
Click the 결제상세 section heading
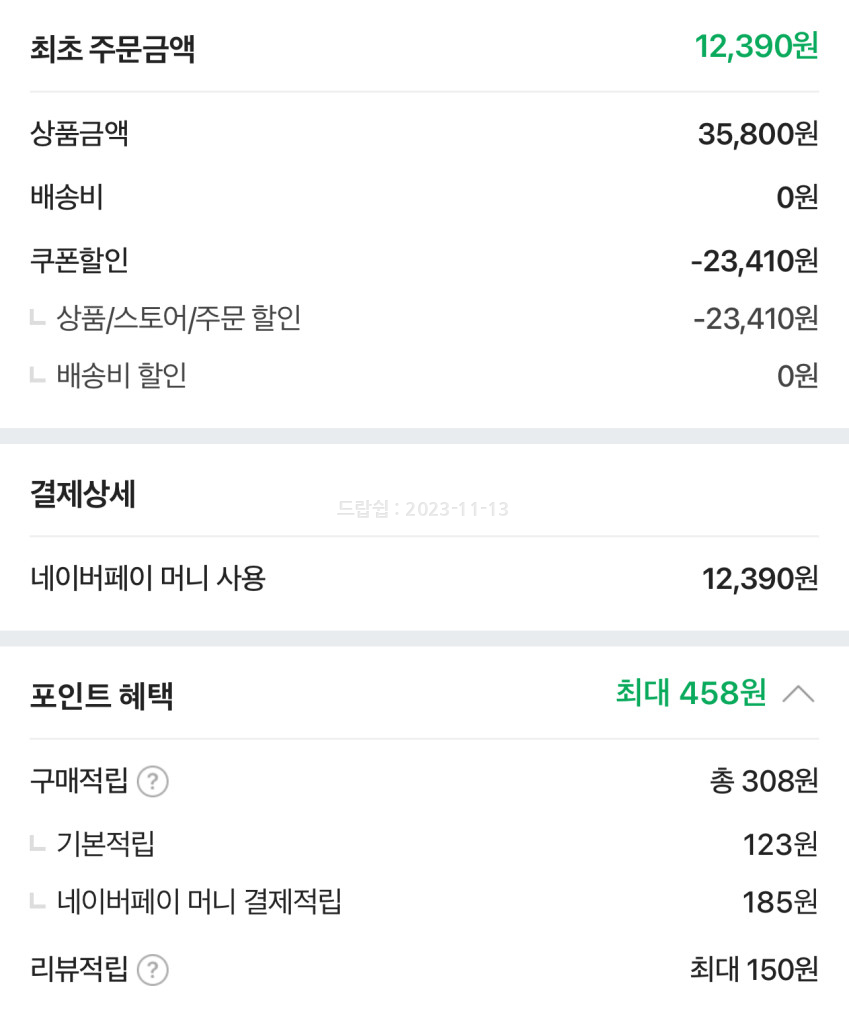83,494
